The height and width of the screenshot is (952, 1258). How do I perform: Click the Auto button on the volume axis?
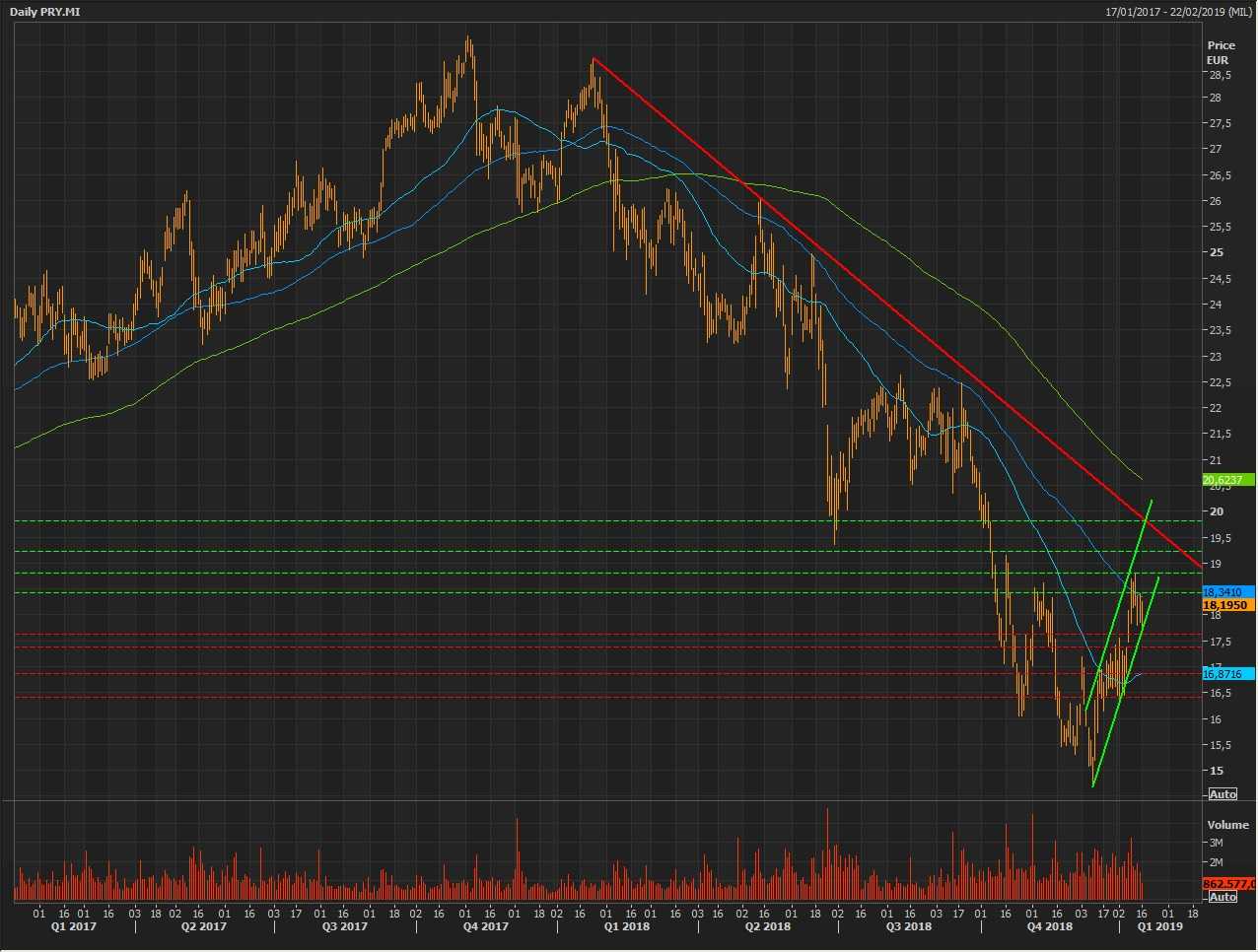(x=1223, y=897)
